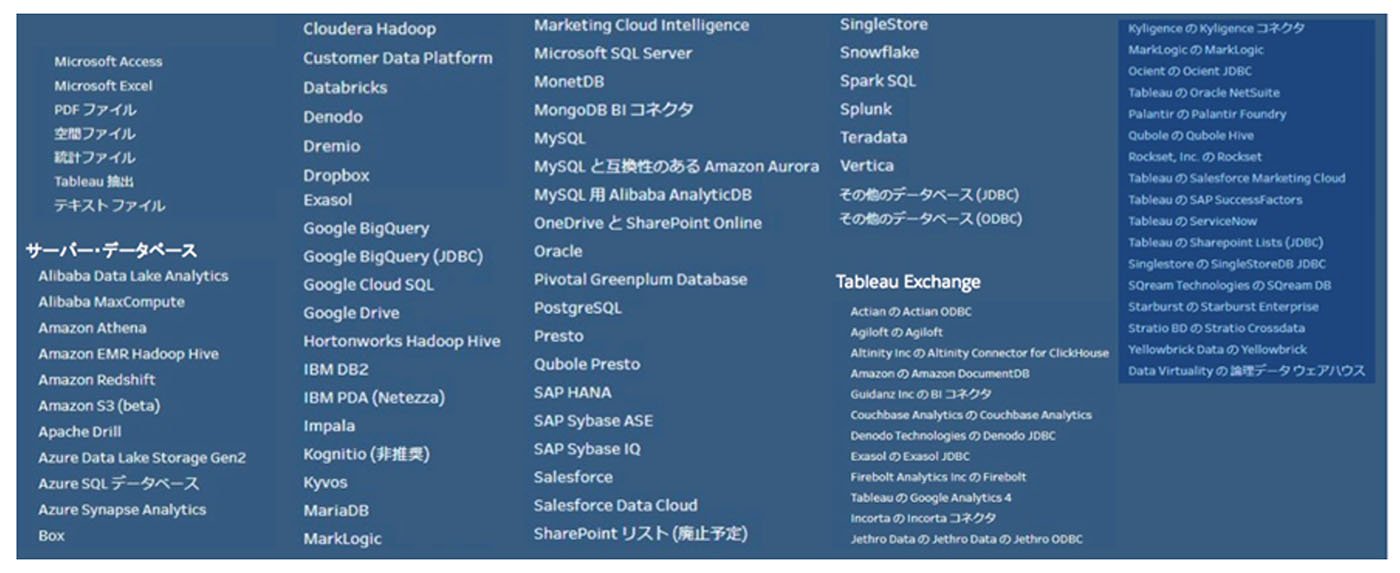Choose Amazon Redshift from the server list
Viewport: 1400px width, 573px height.
tap(96, 380)
